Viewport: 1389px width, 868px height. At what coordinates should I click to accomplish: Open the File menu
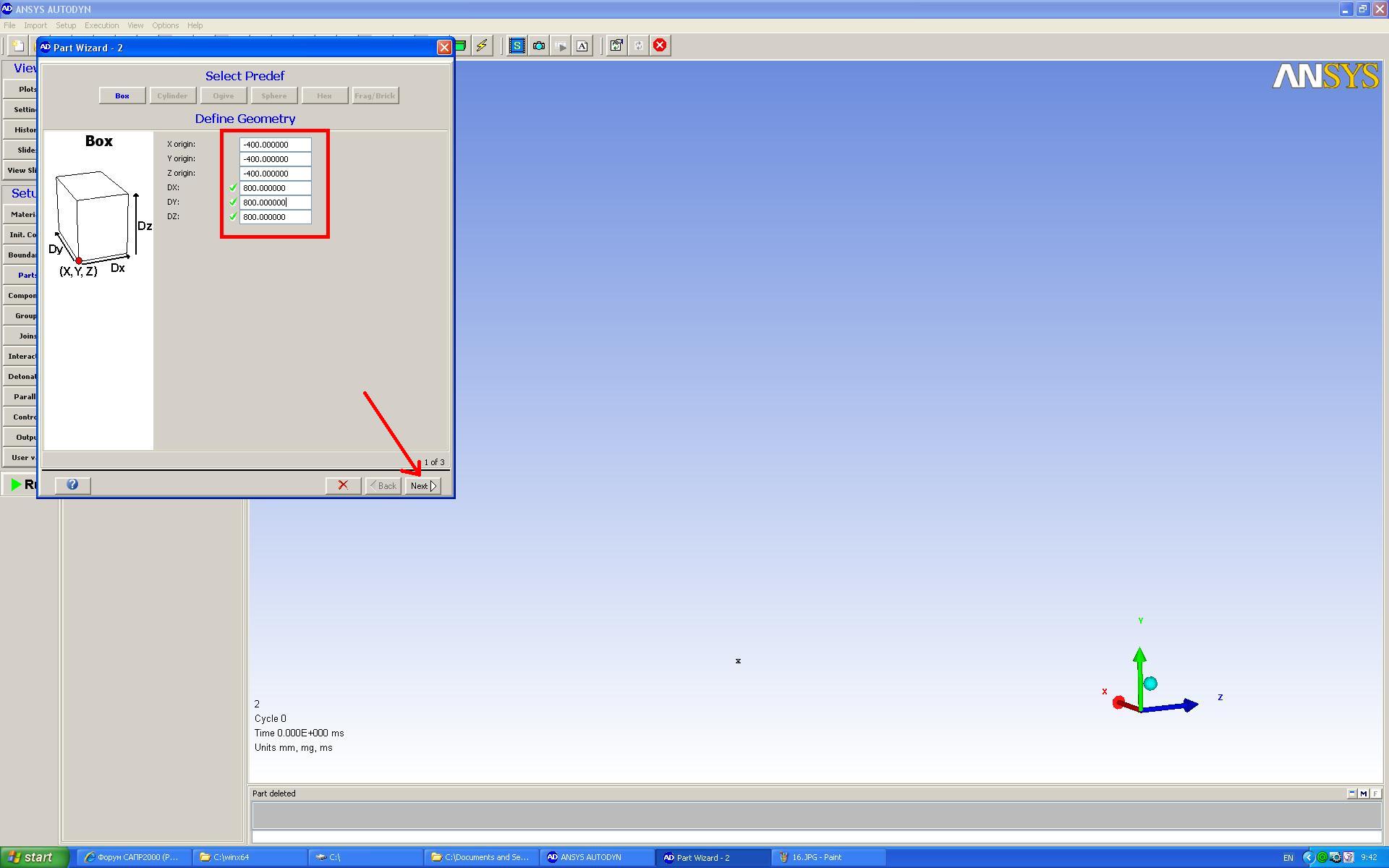(x=9, y=25)
